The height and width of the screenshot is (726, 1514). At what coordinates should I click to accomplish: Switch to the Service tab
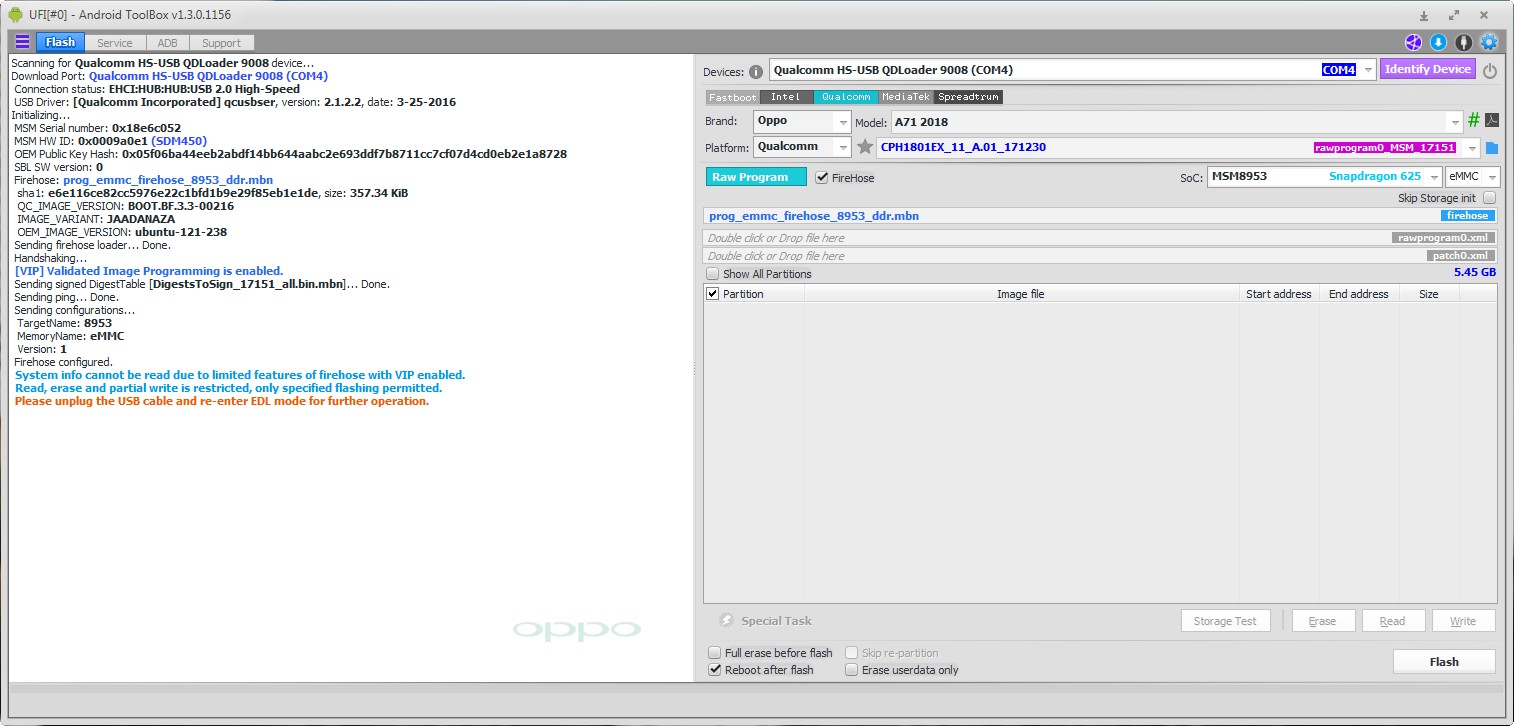115,43
